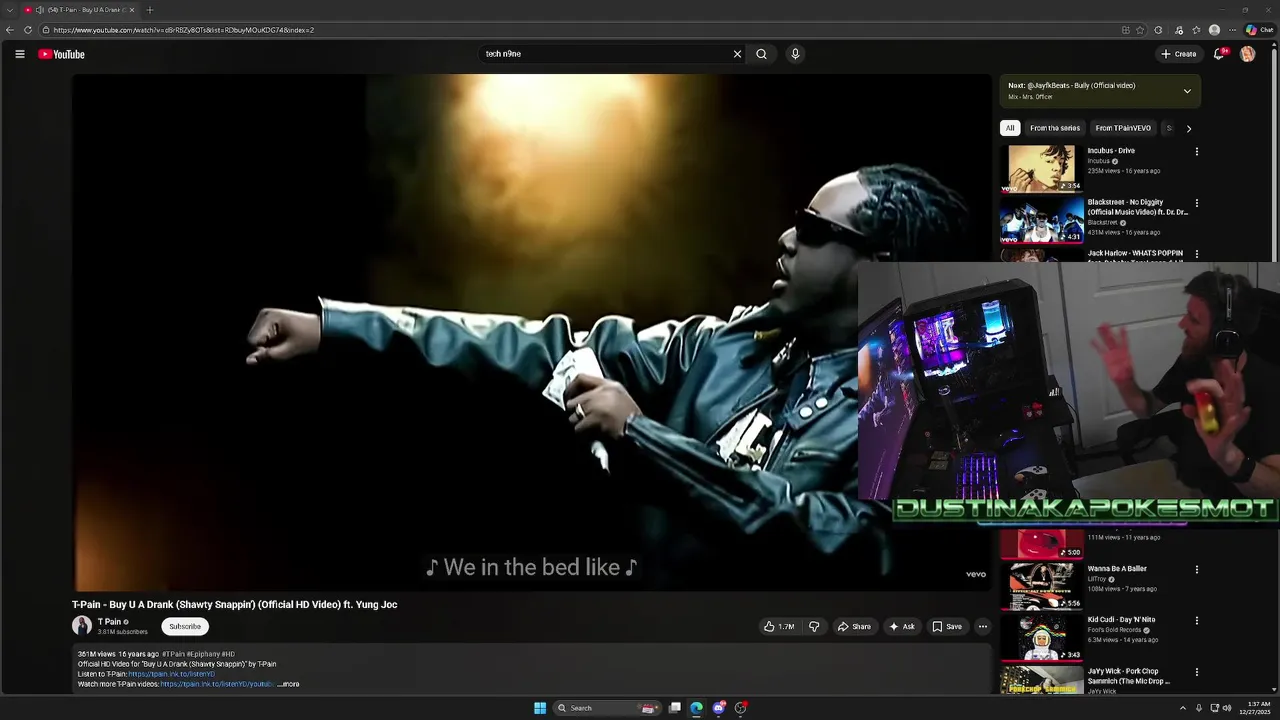Start voice search with the microphone
This screenshot has height=720, width=1280.
[795, 54]
